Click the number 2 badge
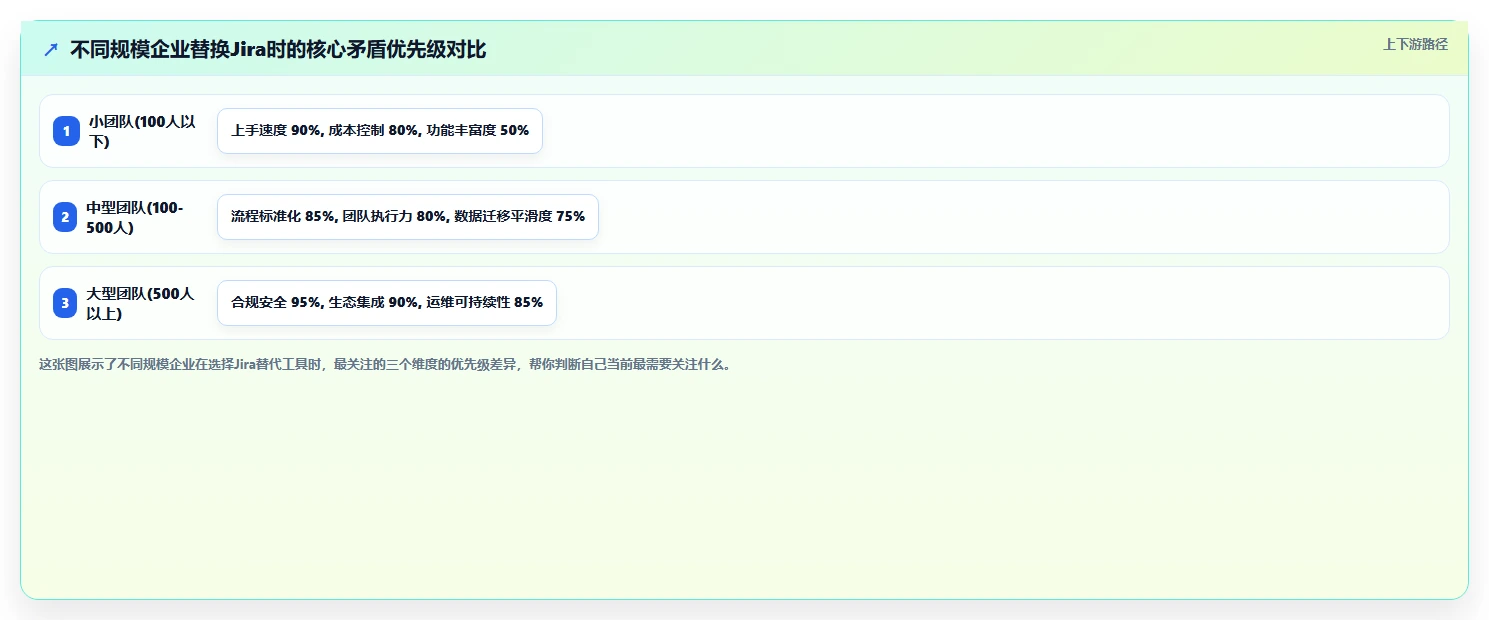The width and height of the screenshot is (1489, 620). tap(65, 217)
